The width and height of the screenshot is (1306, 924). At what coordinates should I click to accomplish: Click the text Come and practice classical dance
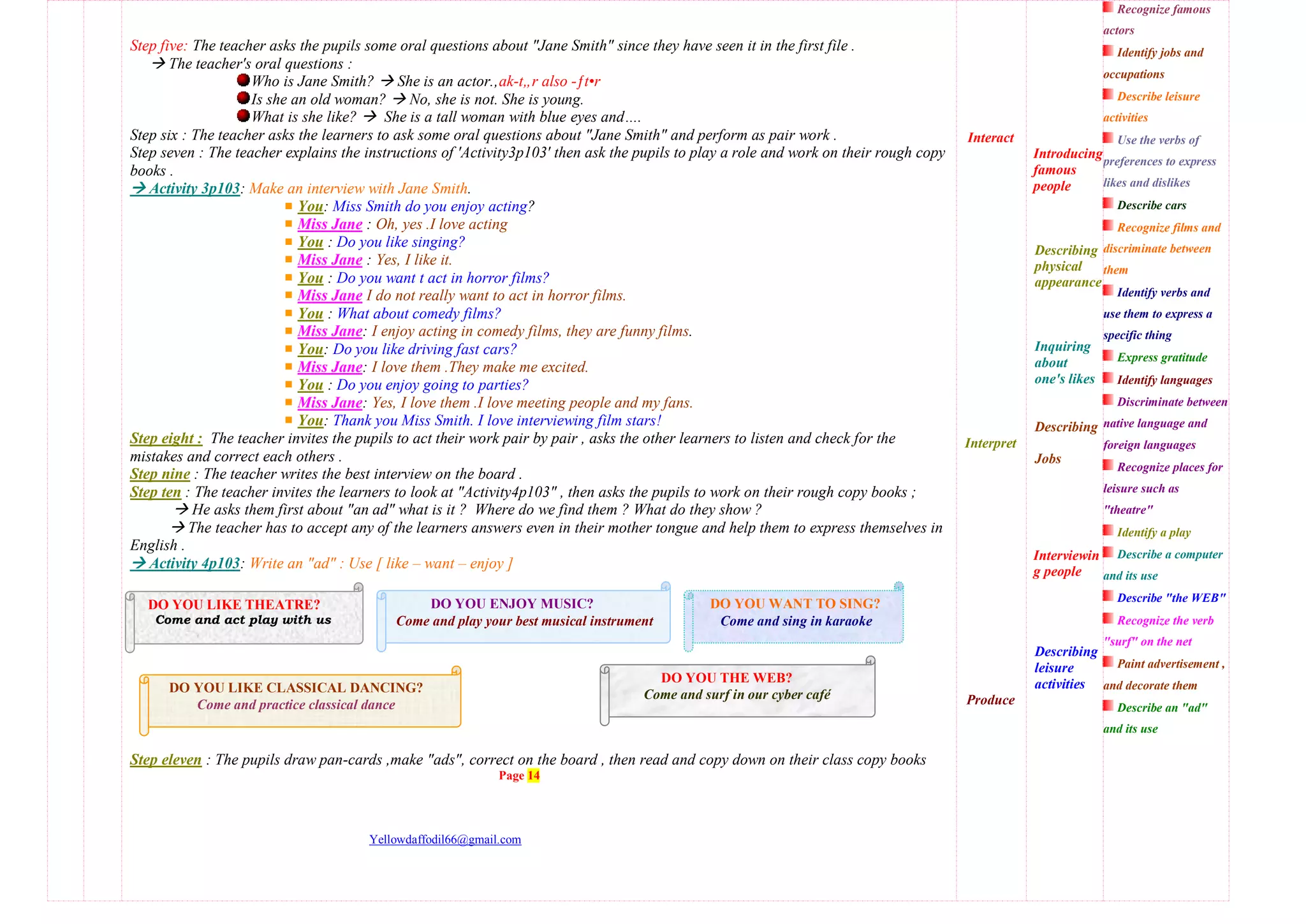tap(296, 705)
